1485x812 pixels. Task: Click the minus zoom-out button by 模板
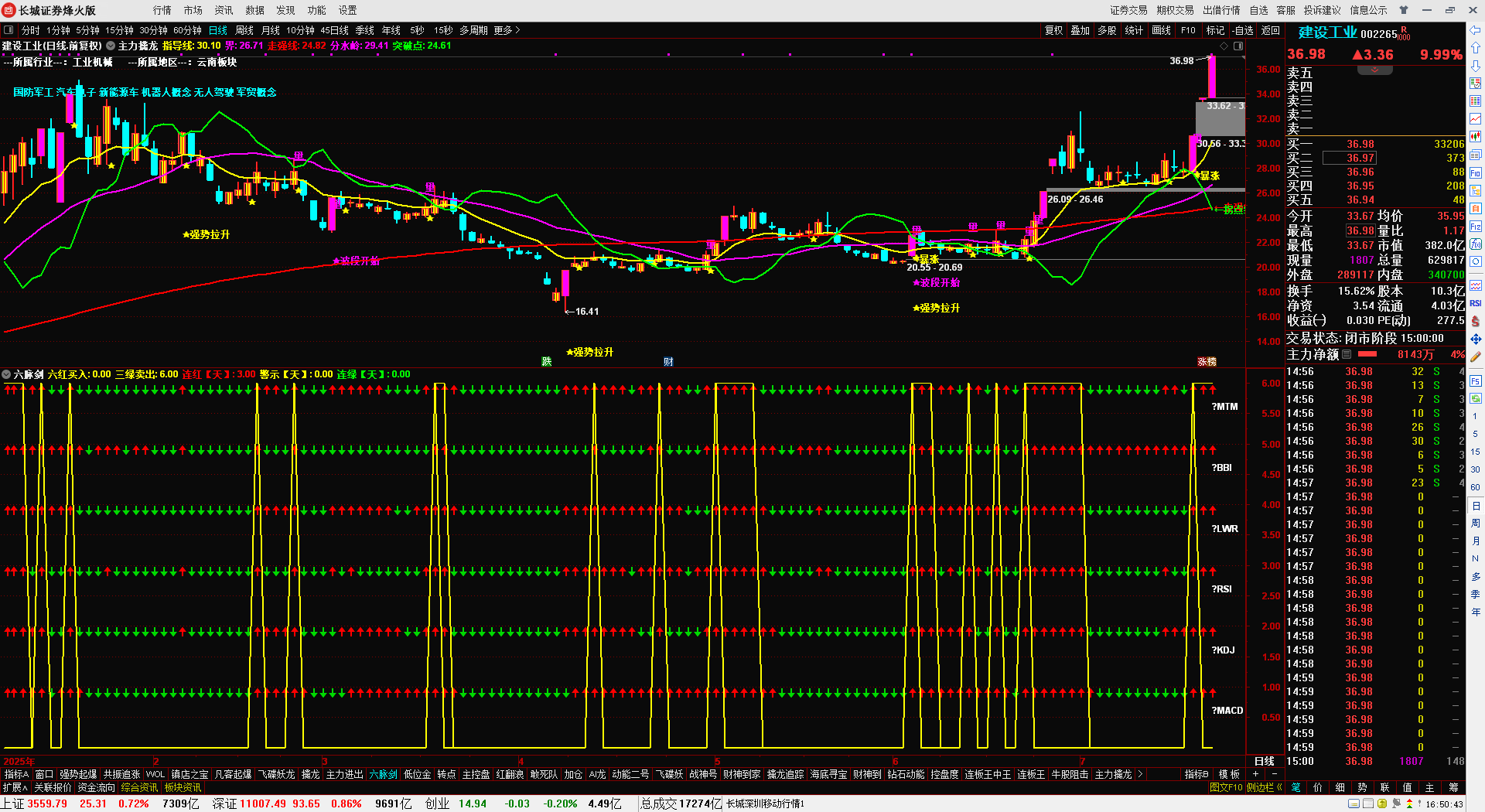(1274, 774)
